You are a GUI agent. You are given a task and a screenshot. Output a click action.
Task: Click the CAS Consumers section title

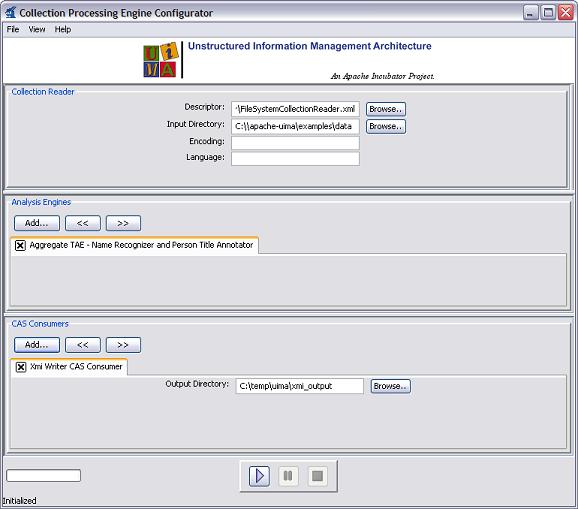coord(40,324)
